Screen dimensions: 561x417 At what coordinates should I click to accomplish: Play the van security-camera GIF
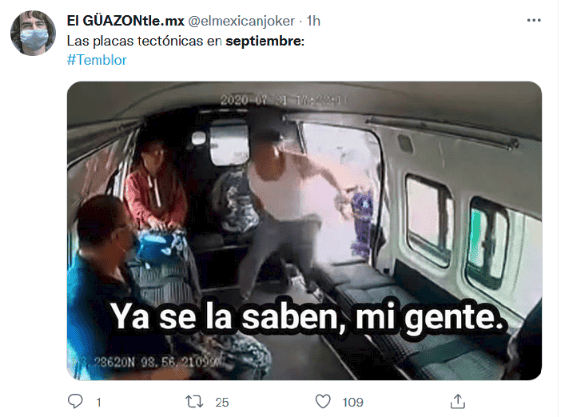point(304,231)
